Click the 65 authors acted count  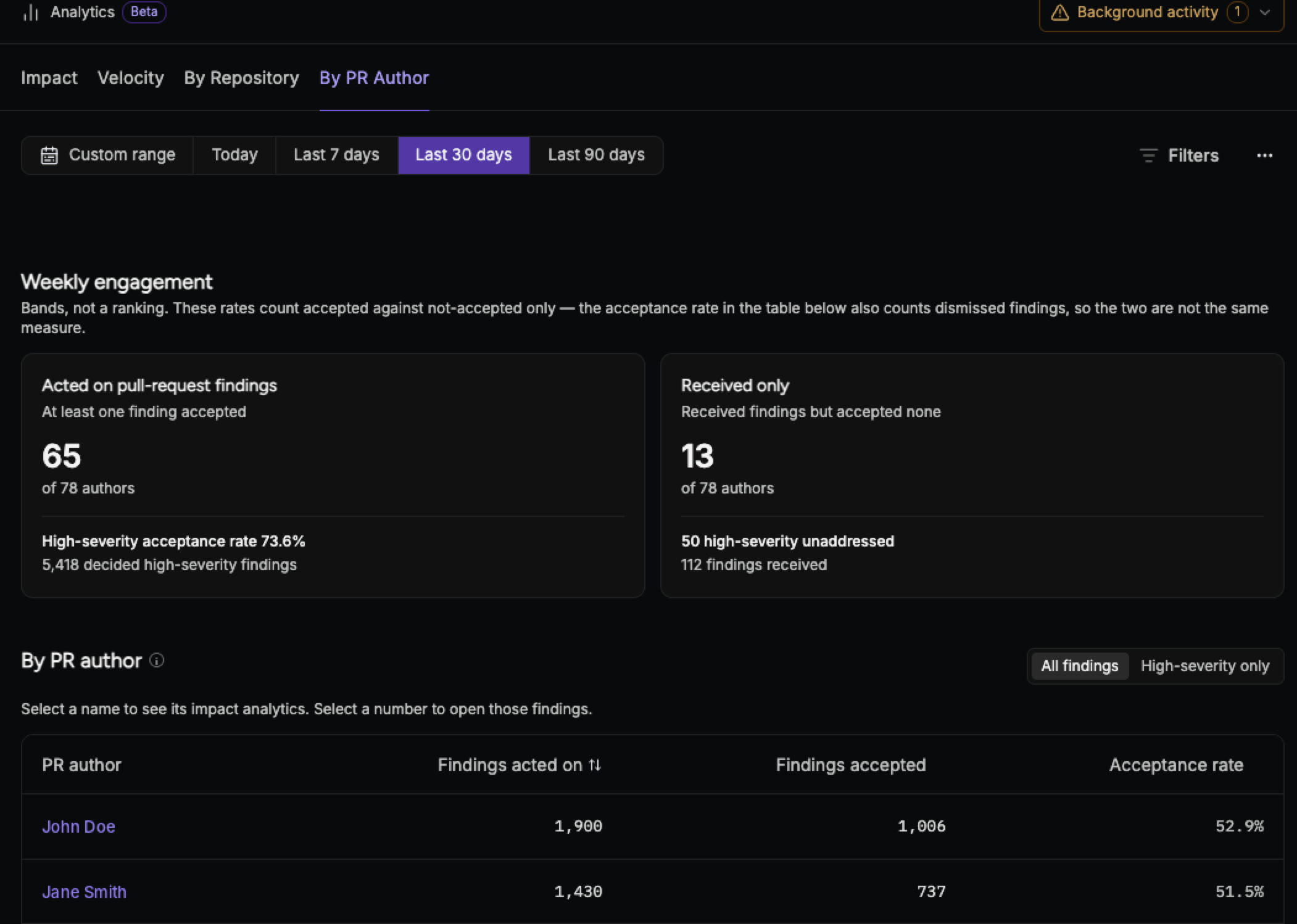[61, 456]
